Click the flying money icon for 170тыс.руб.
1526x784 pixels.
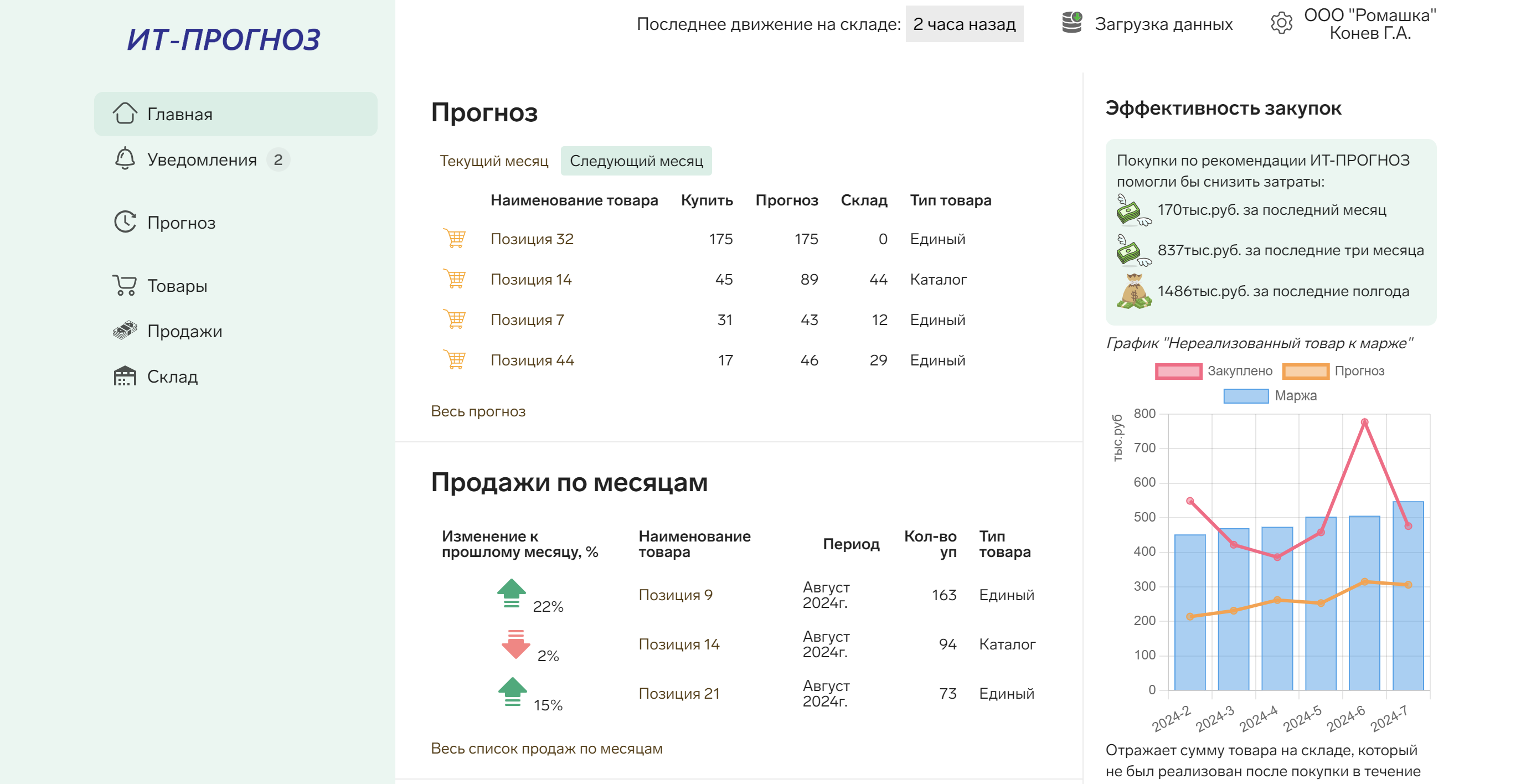1134,210
